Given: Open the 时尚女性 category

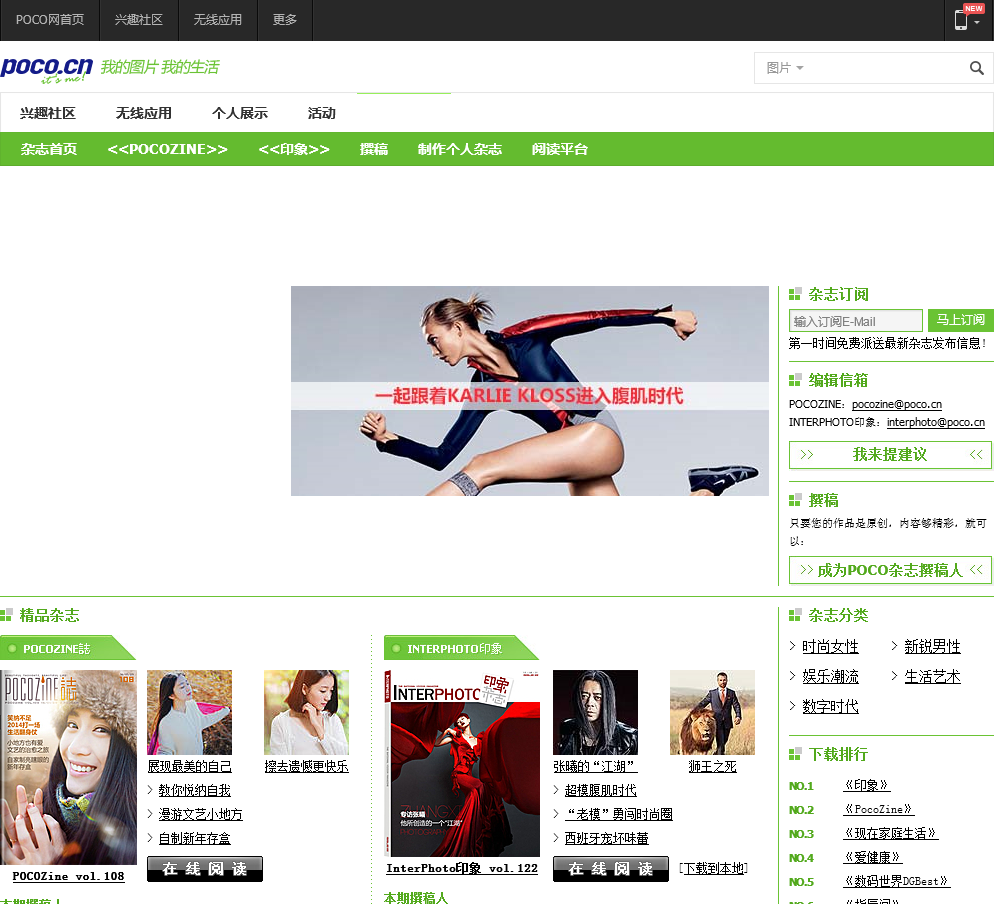Looking at the screenshot, I should click(x=830, y=646).
